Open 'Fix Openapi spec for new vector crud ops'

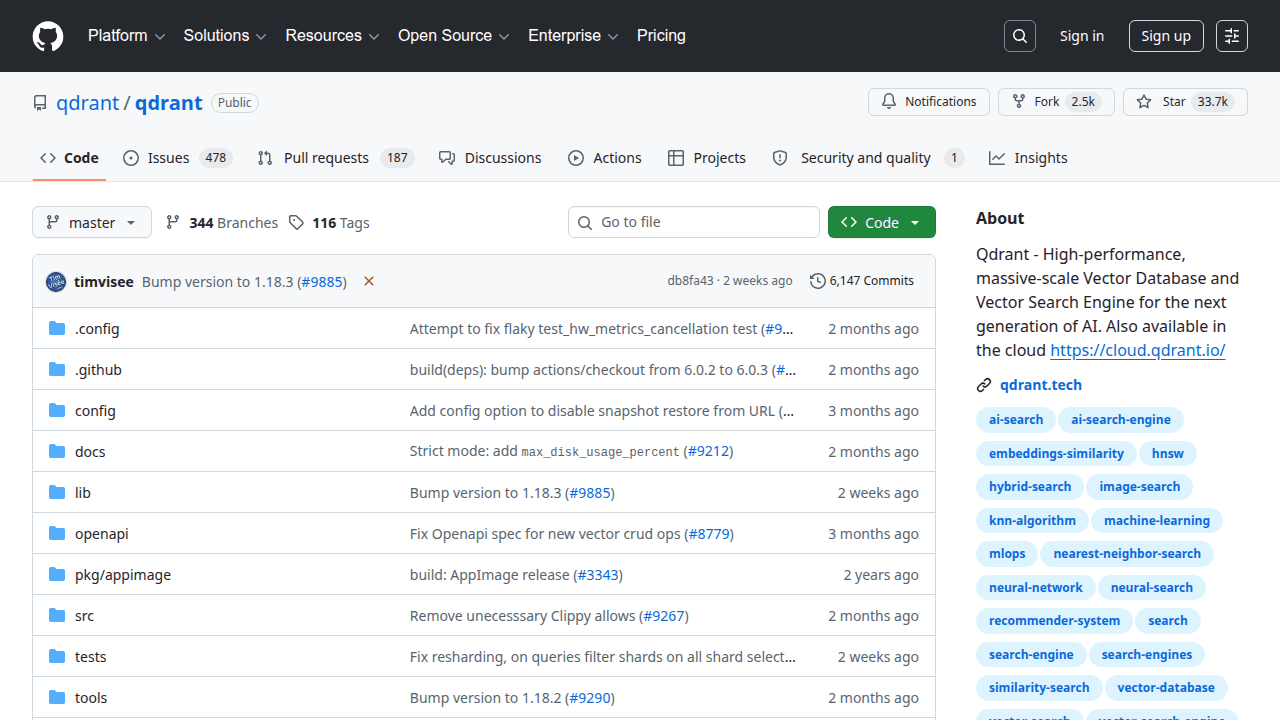[545, 534]
